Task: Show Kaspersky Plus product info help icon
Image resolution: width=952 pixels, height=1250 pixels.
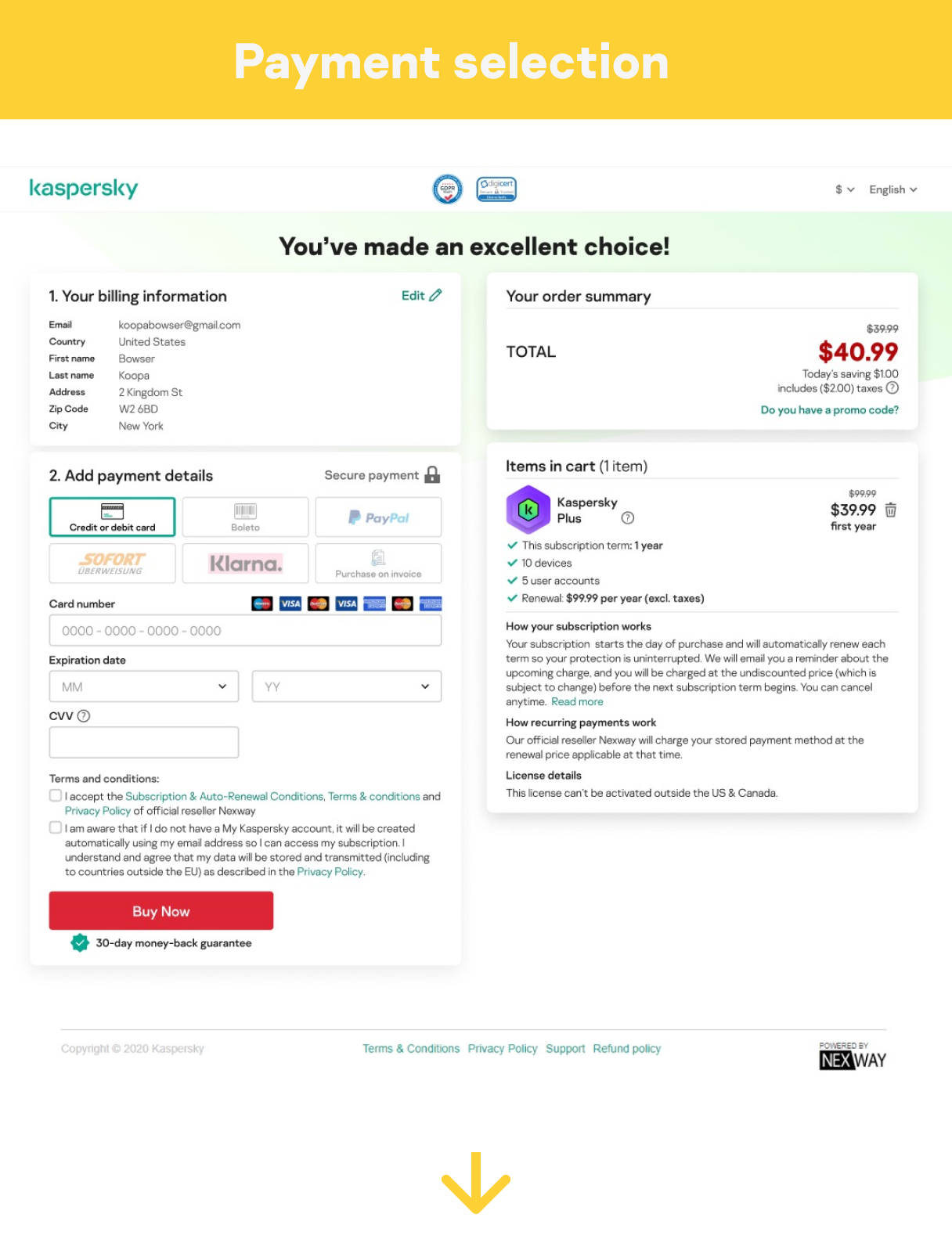Action: point(628,518)
